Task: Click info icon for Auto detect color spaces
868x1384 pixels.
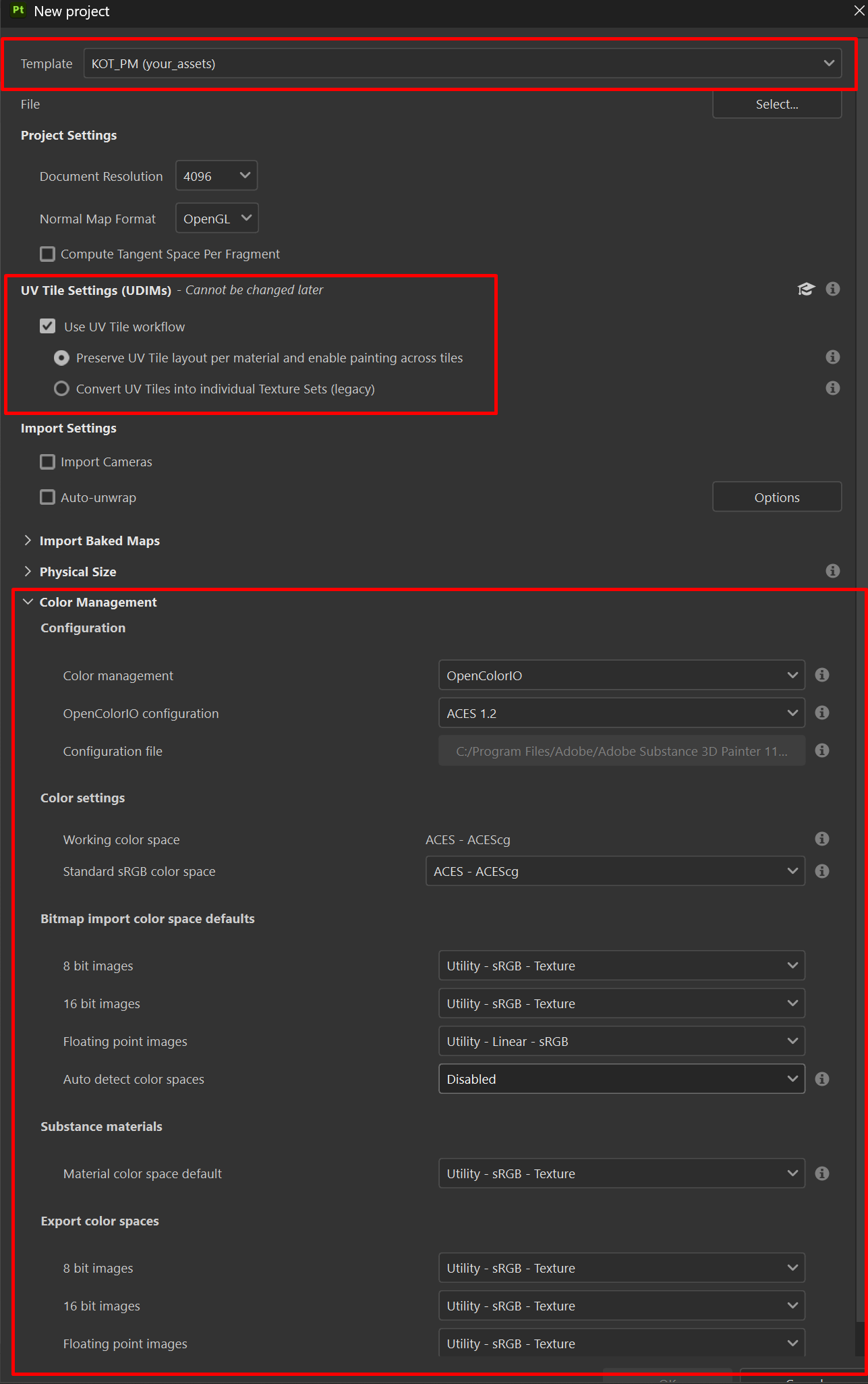Action: pyautogui.click(x=822, y=1079)
